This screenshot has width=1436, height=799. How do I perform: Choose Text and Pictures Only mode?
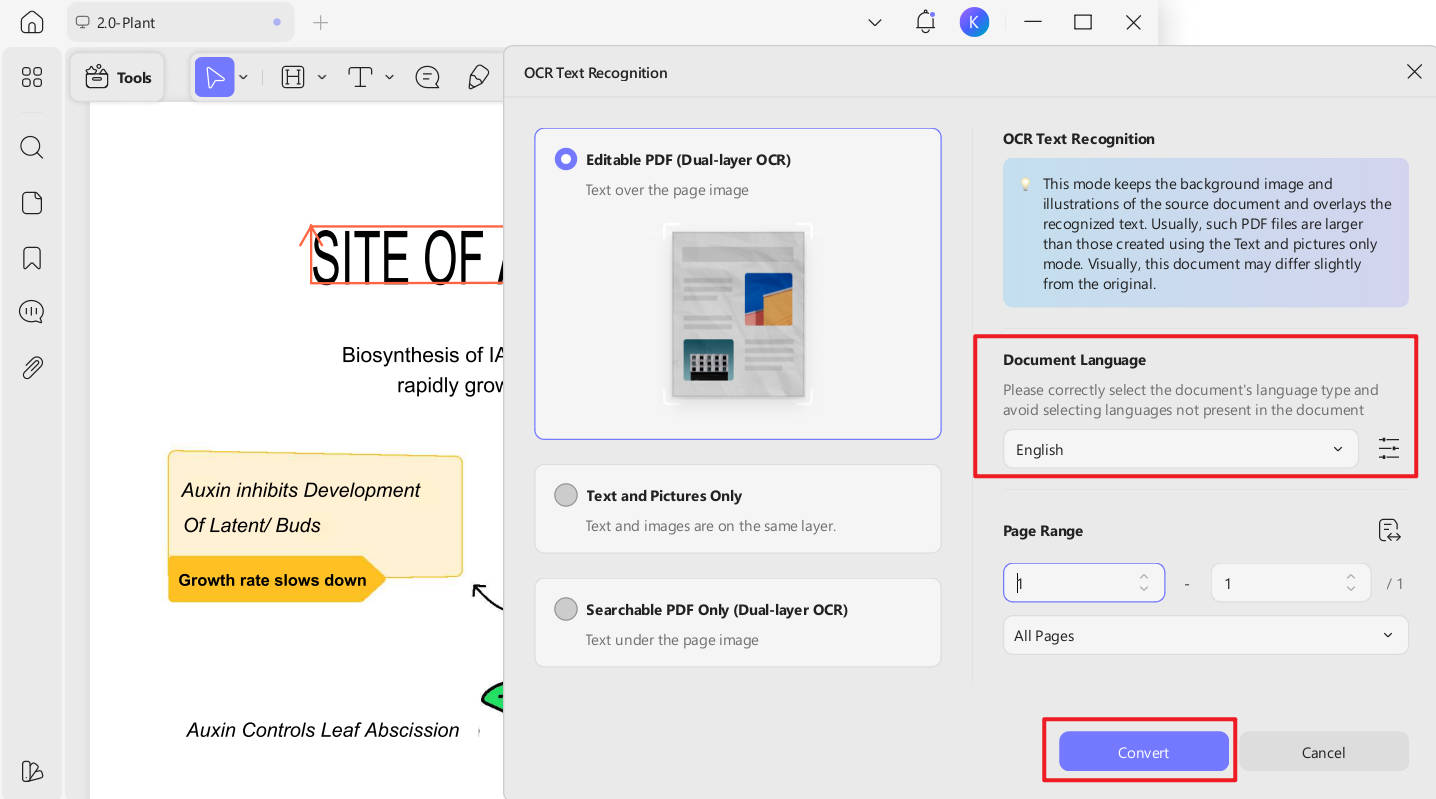coord(566,495)
